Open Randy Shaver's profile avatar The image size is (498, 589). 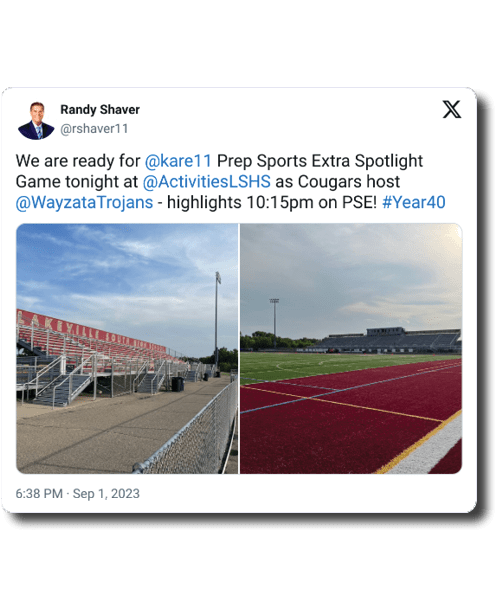tap(36, 121)
